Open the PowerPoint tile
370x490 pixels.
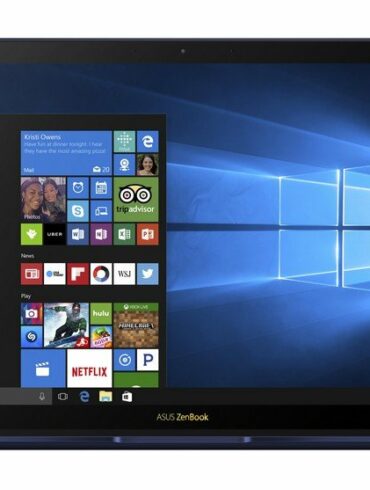tap(148, 234)
